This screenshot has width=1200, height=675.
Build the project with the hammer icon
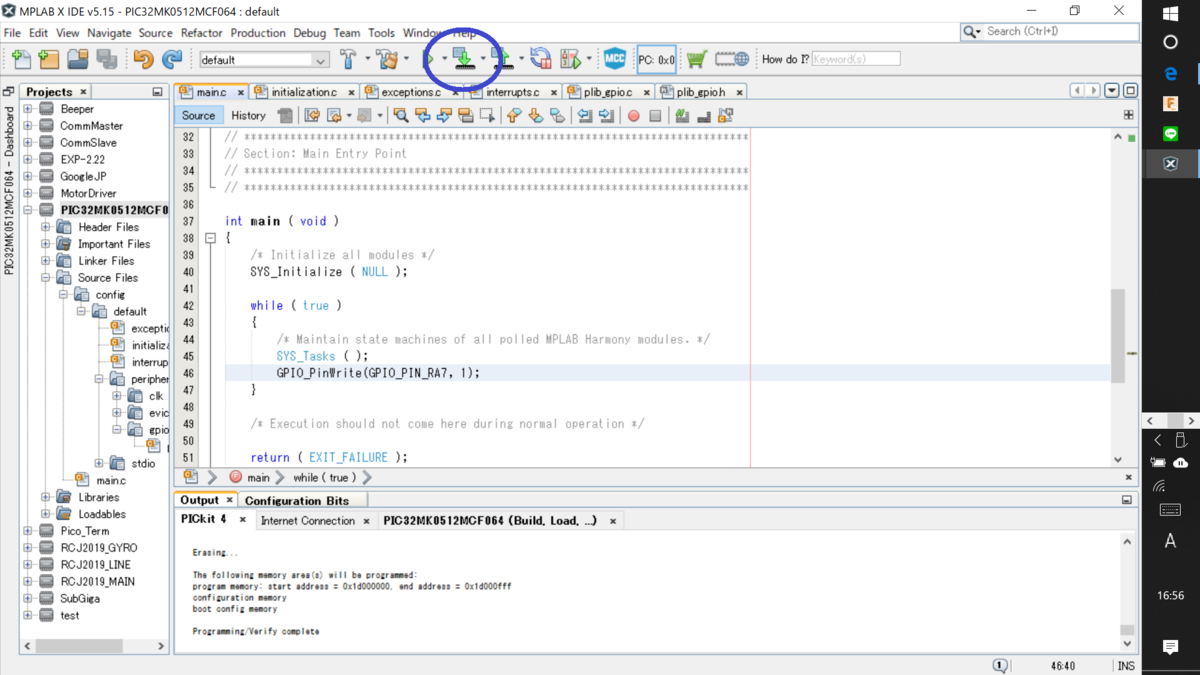tap(348, 59)
